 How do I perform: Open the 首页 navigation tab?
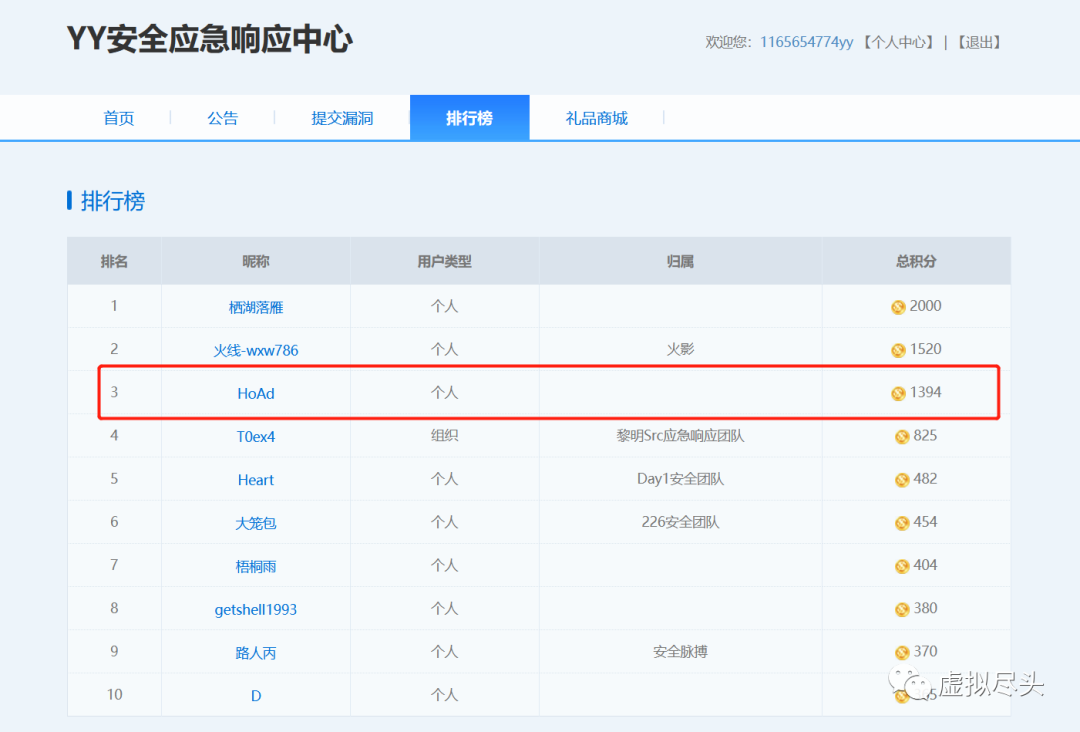pos(118,118)
